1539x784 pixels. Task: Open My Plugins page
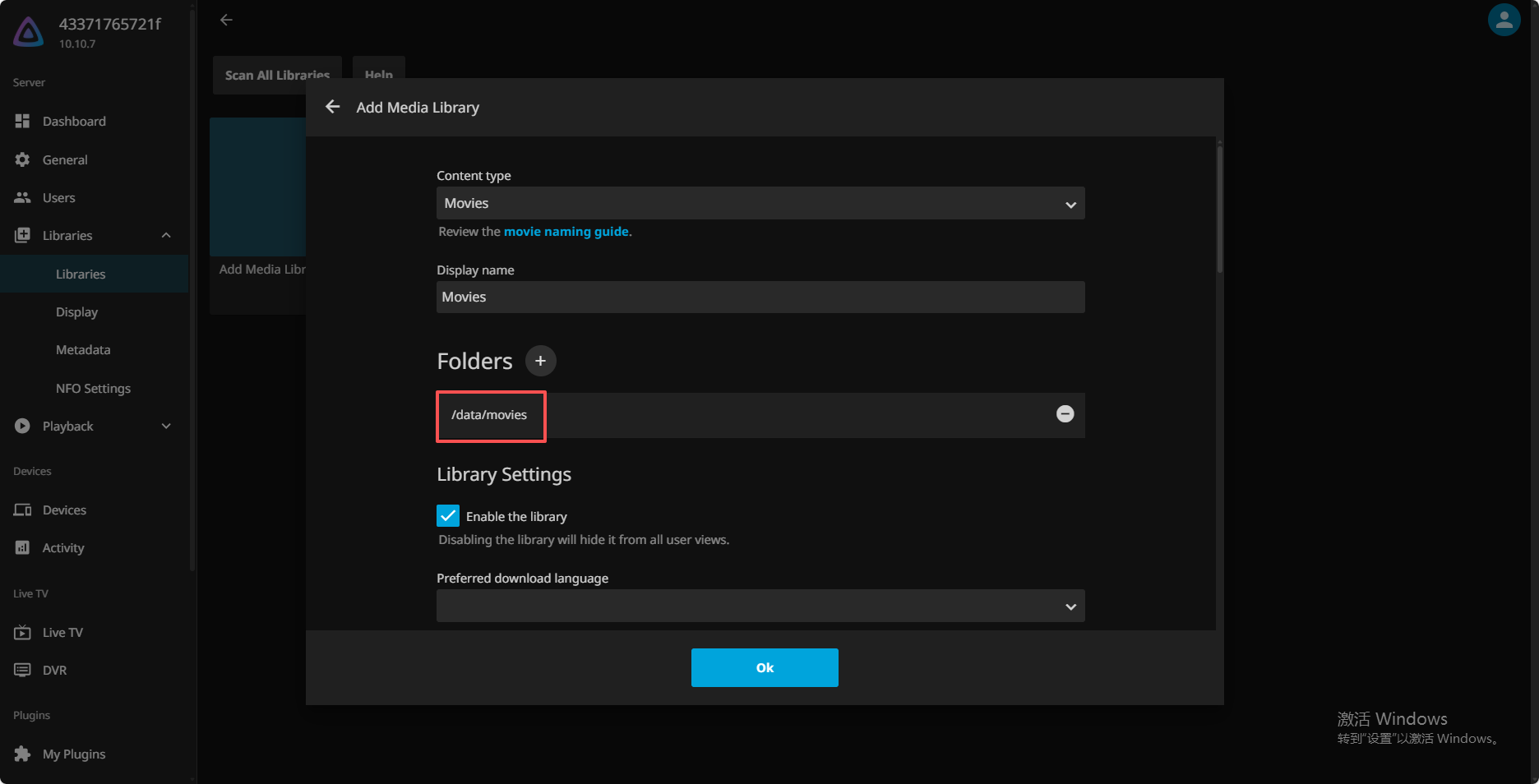coord(95,754)
